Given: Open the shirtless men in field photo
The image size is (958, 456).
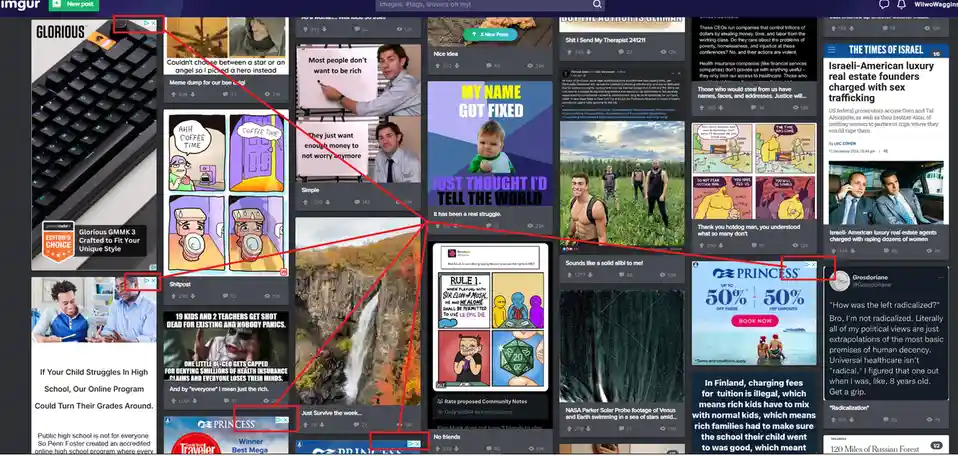Looking at the screenshot, I should pos(623,186).
